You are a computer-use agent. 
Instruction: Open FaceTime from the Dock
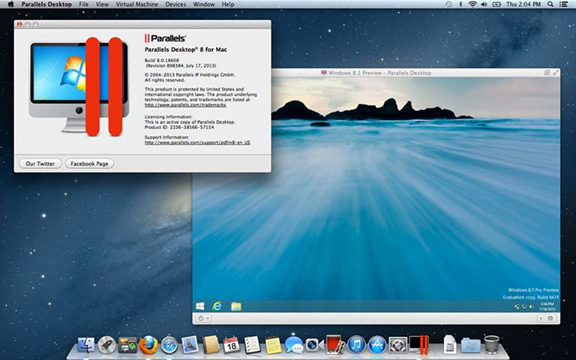[314, 345]
